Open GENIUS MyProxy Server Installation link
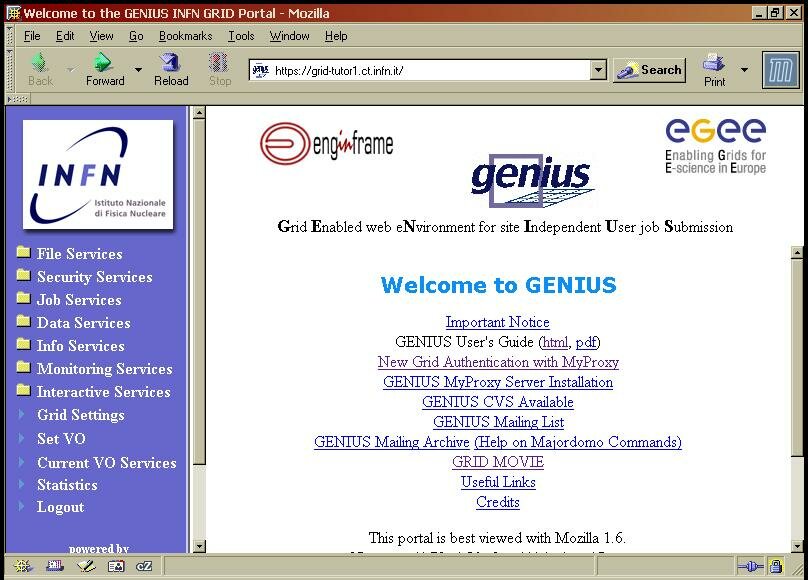 pos(498,382)
